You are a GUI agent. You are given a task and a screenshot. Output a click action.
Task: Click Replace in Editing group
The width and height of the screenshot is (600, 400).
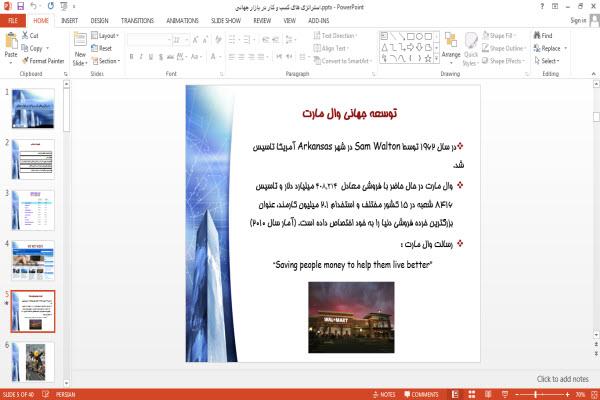[x=550, y=48]
